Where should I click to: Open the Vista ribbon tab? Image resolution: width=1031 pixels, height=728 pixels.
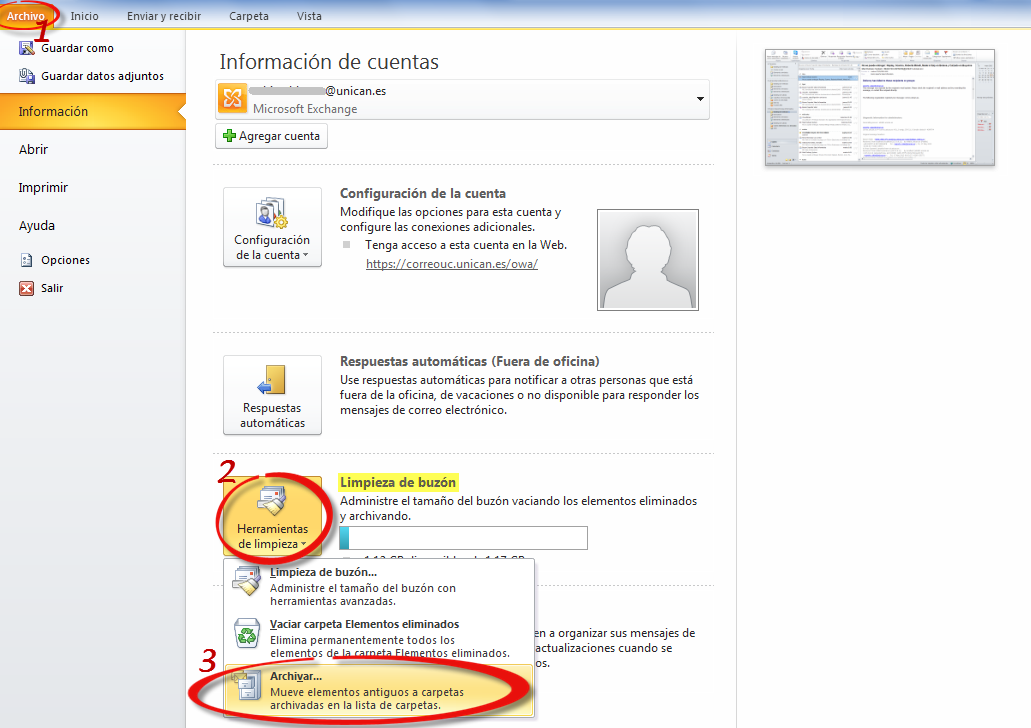309,16
